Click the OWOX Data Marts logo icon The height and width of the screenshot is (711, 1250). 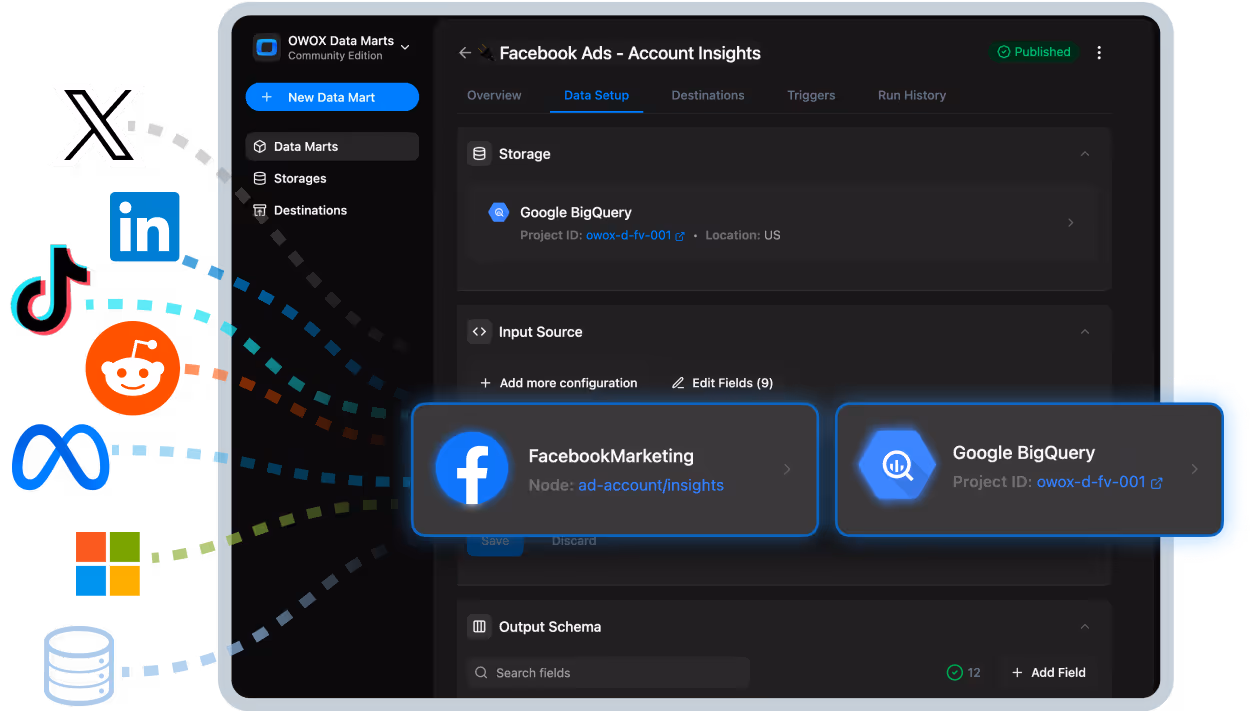point(267,47)
